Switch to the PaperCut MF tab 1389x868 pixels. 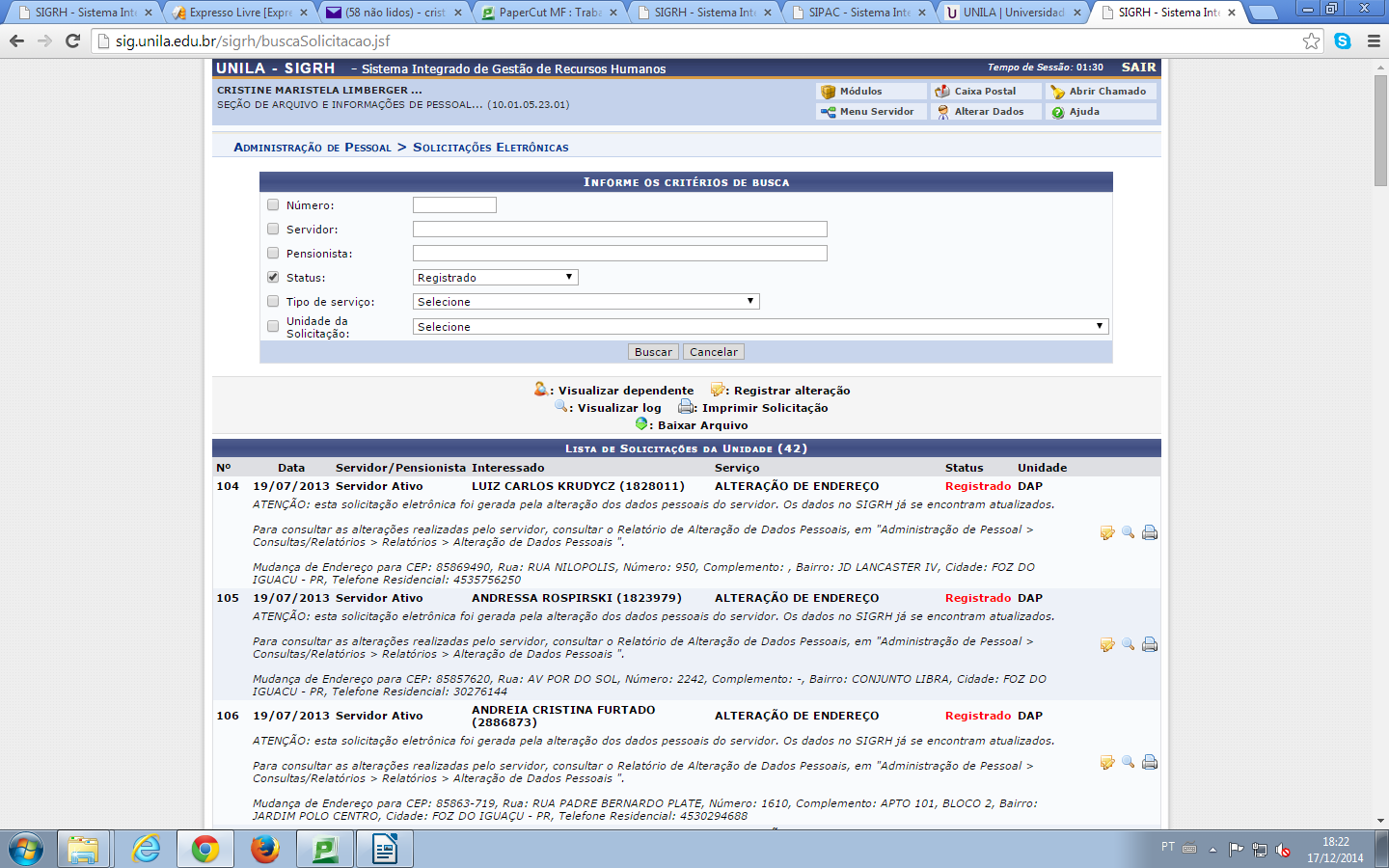pos(550,13)
